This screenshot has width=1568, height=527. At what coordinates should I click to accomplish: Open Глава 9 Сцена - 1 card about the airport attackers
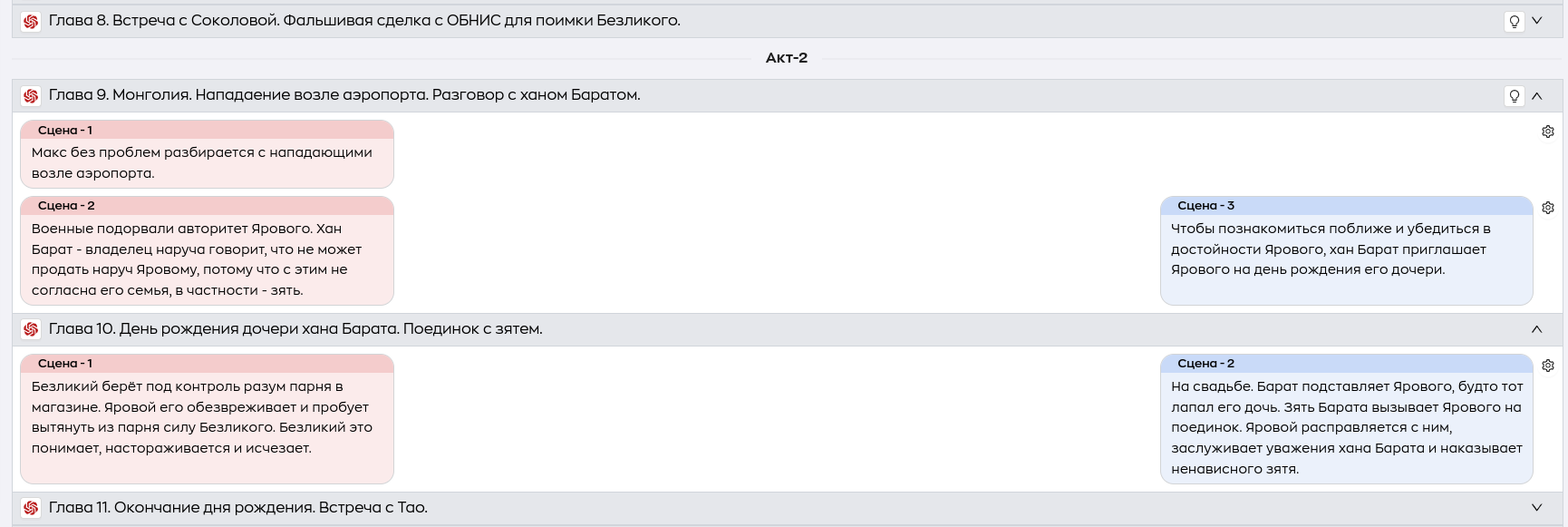207,154
